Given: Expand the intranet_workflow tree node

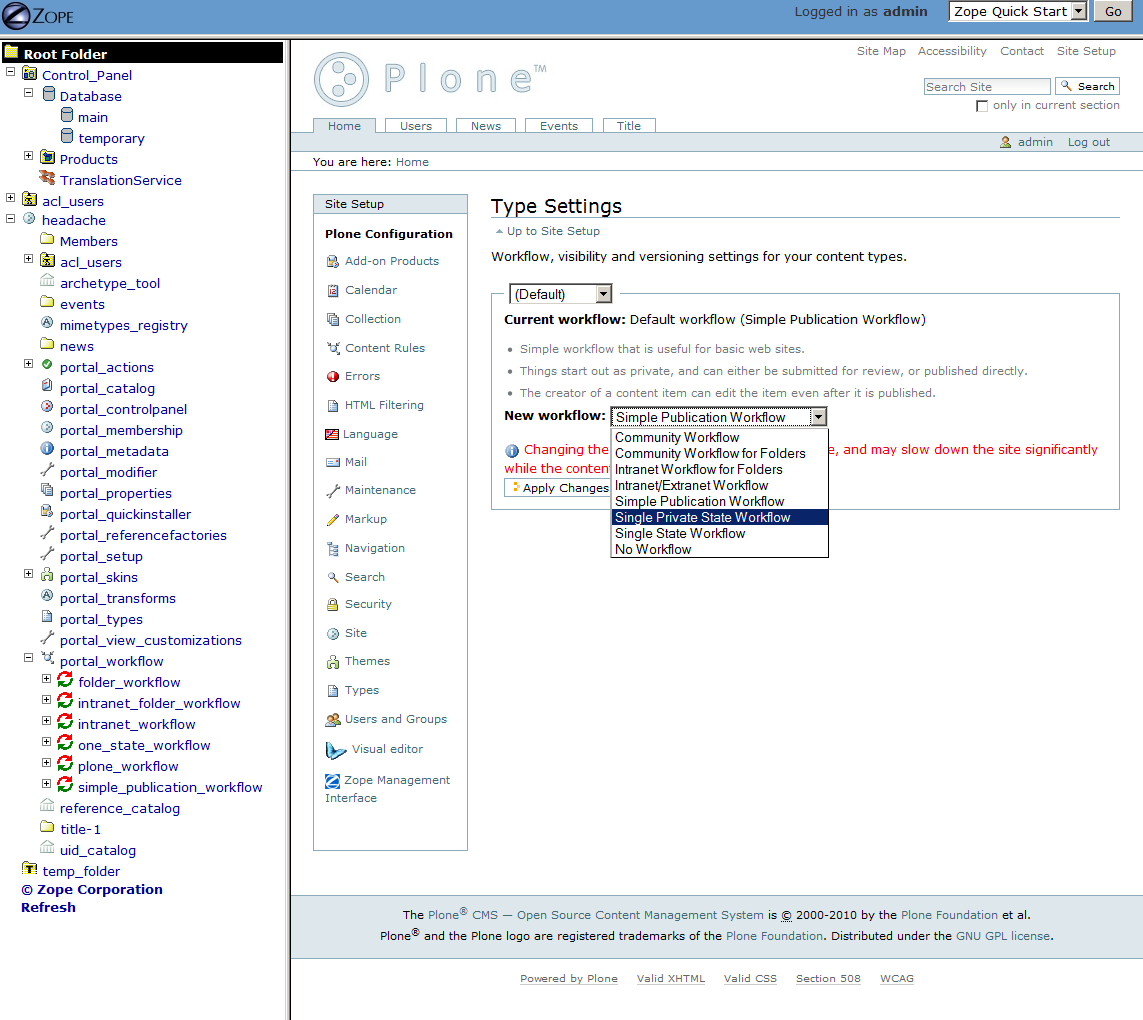Looking at the screenshot, I should [x=47, y=720].
